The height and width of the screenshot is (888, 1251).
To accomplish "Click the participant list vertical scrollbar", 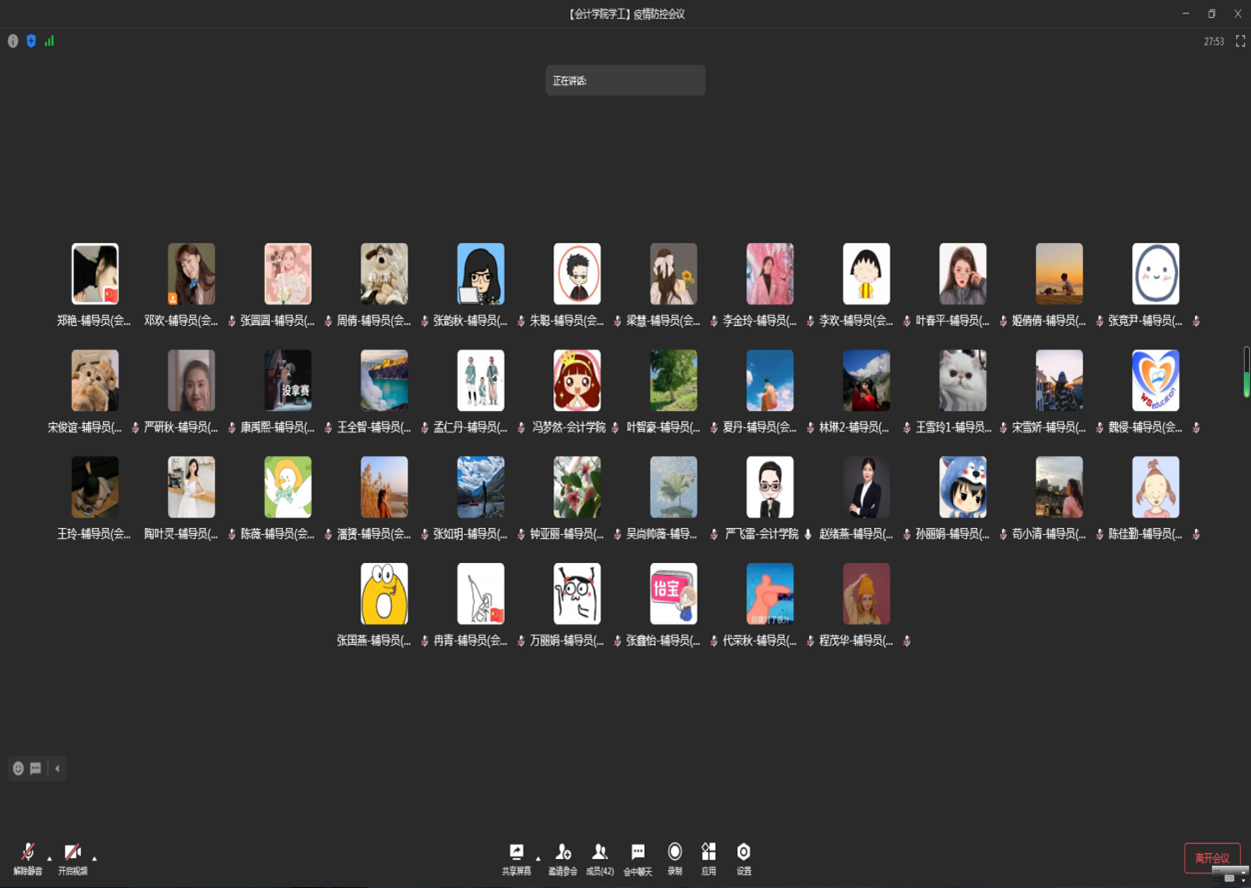I will pyautogui.click(x=1246, y=372).
